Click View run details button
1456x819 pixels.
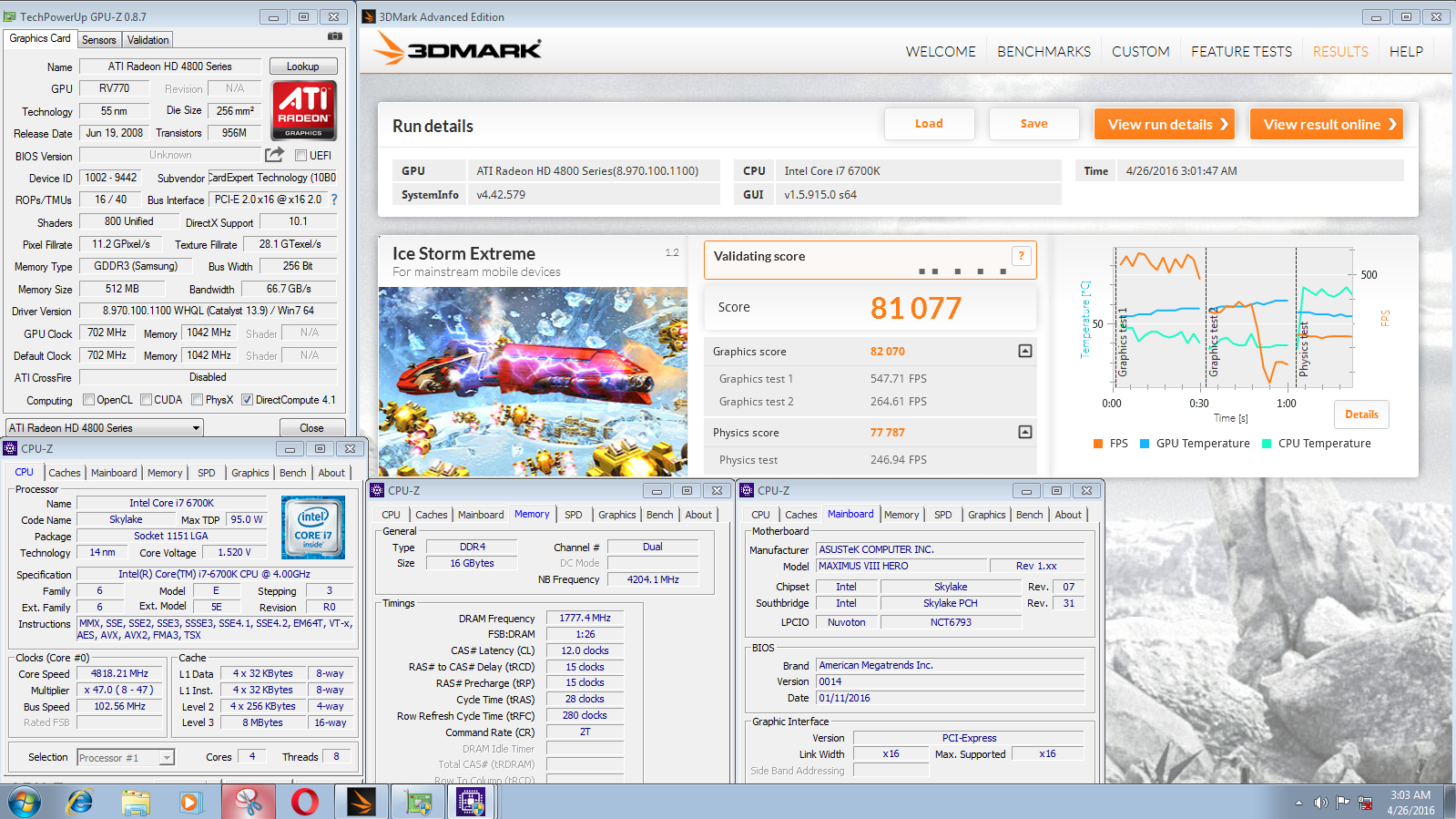coord(1164,124)
